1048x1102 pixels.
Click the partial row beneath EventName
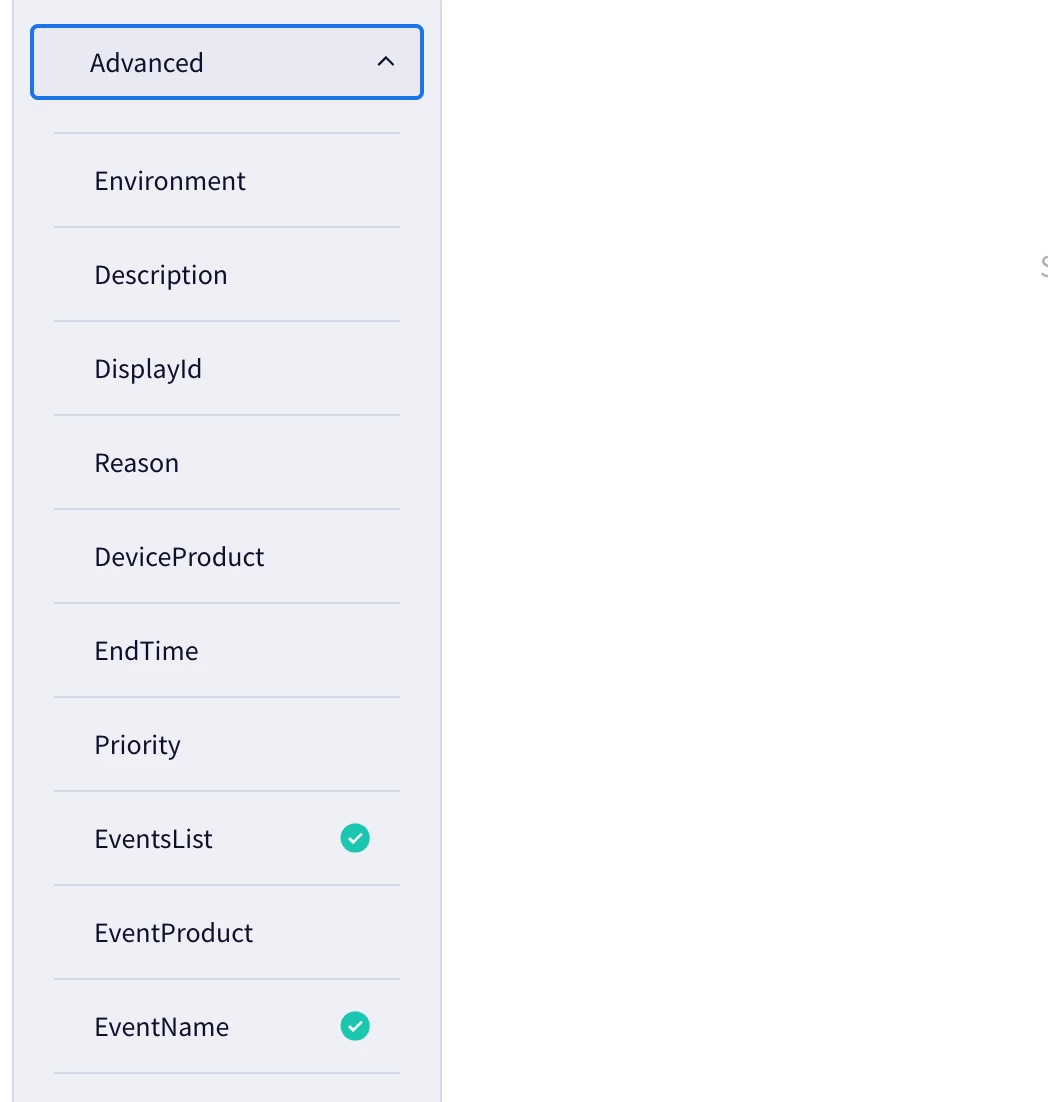tap(226, 1088)
